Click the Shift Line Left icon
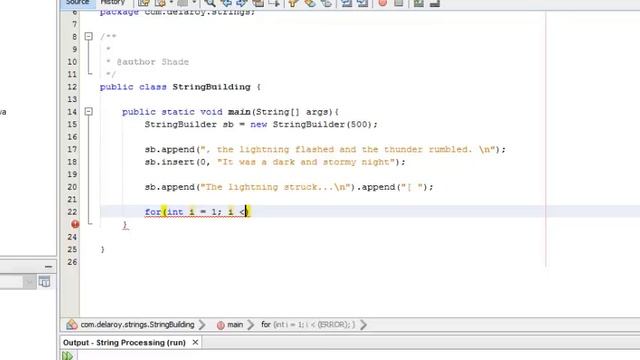 [347, 3]
